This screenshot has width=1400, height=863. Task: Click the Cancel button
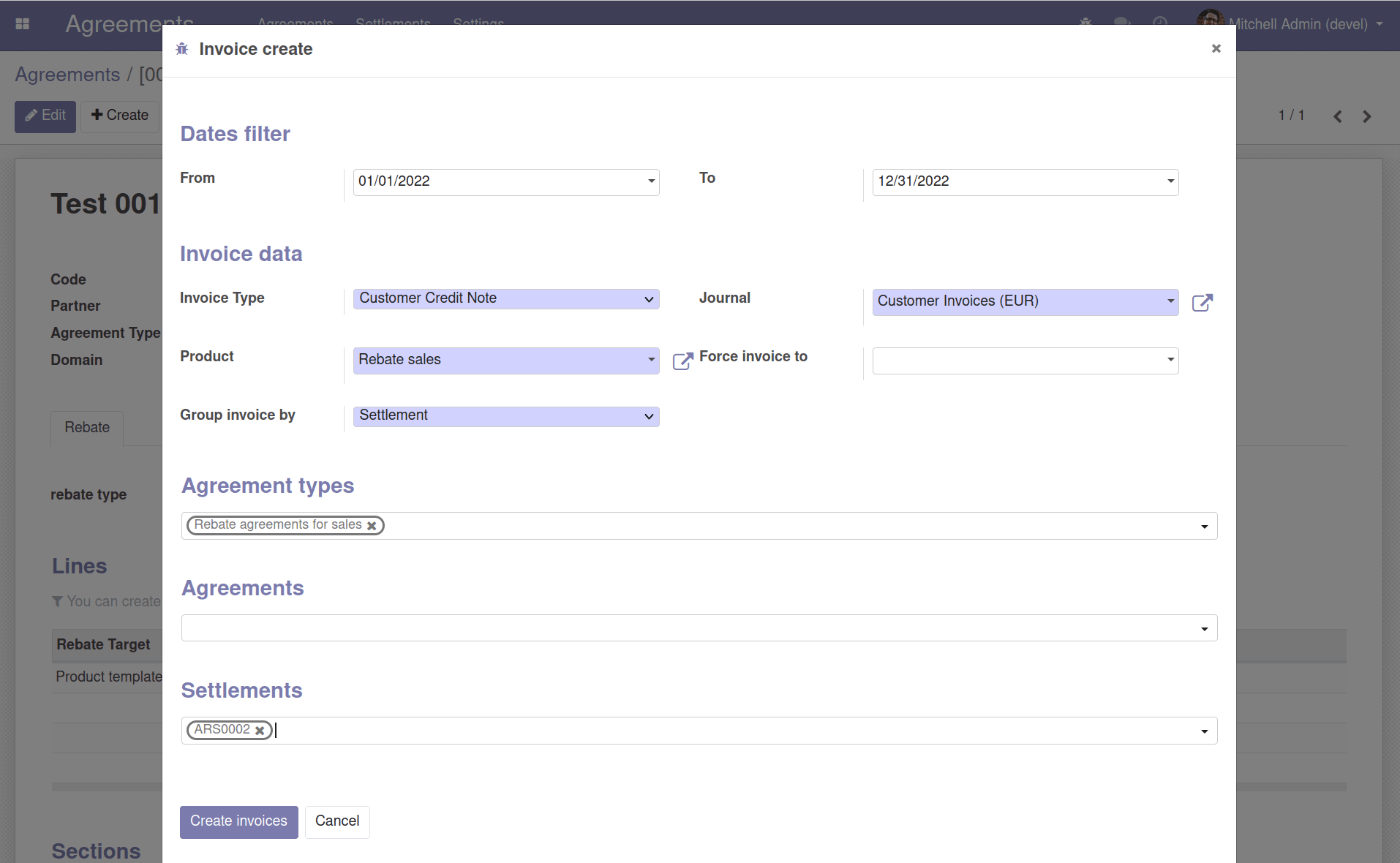point(337,822)
